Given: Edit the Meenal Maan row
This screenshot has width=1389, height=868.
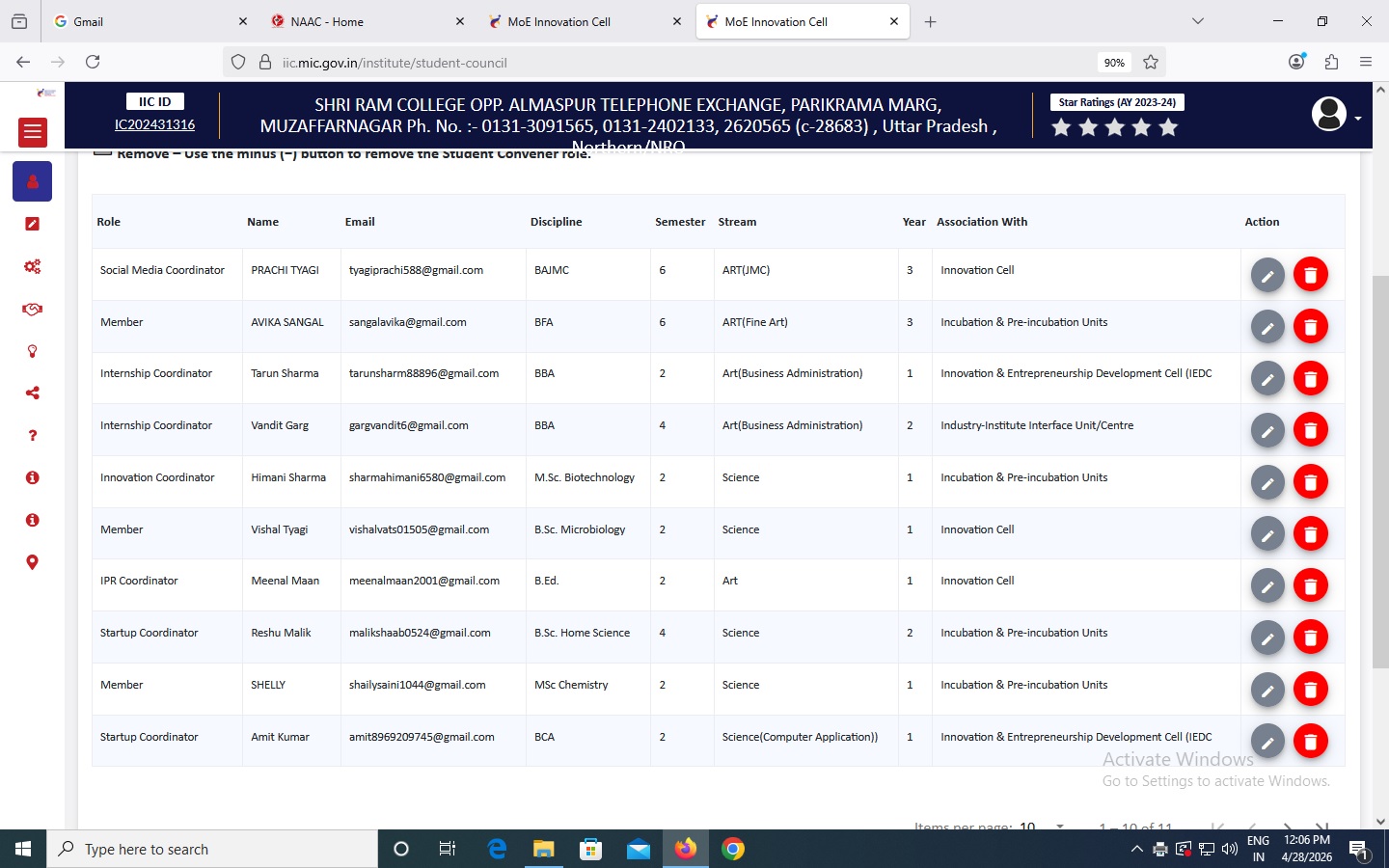Looking at the screenshot, I should point(1267,585).
